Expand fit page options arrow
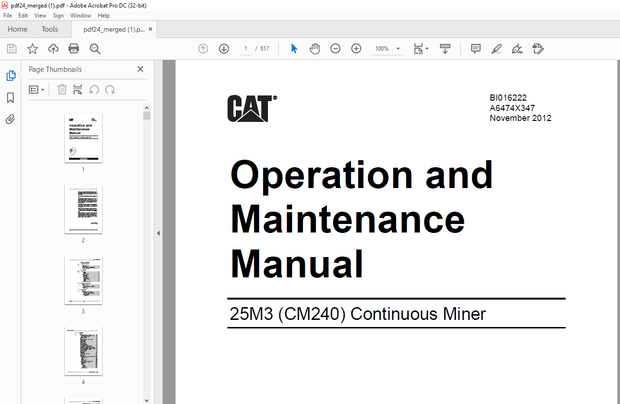620x404 pixels. (427, 49)
